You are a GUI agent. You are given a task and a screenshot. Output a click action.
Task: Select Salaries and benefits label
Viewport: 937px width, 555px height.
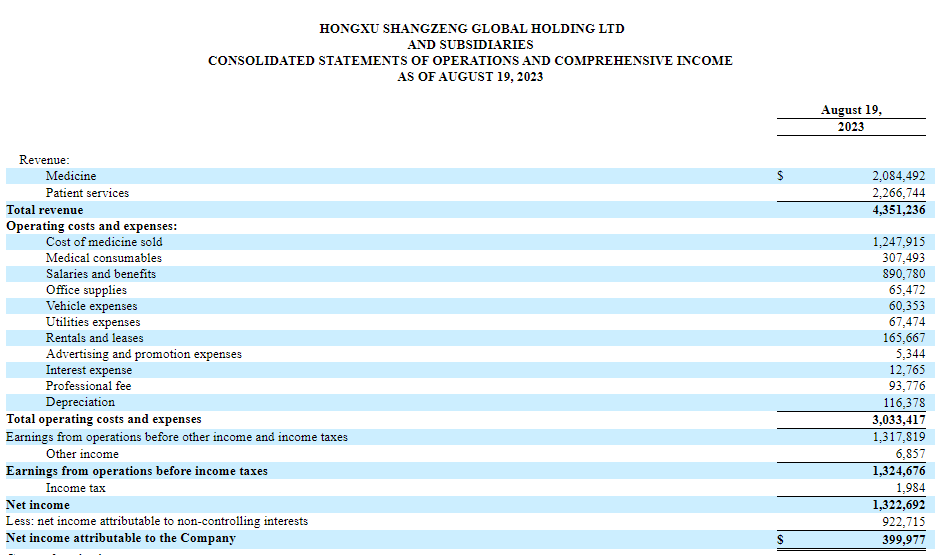(x=101, y=274)
